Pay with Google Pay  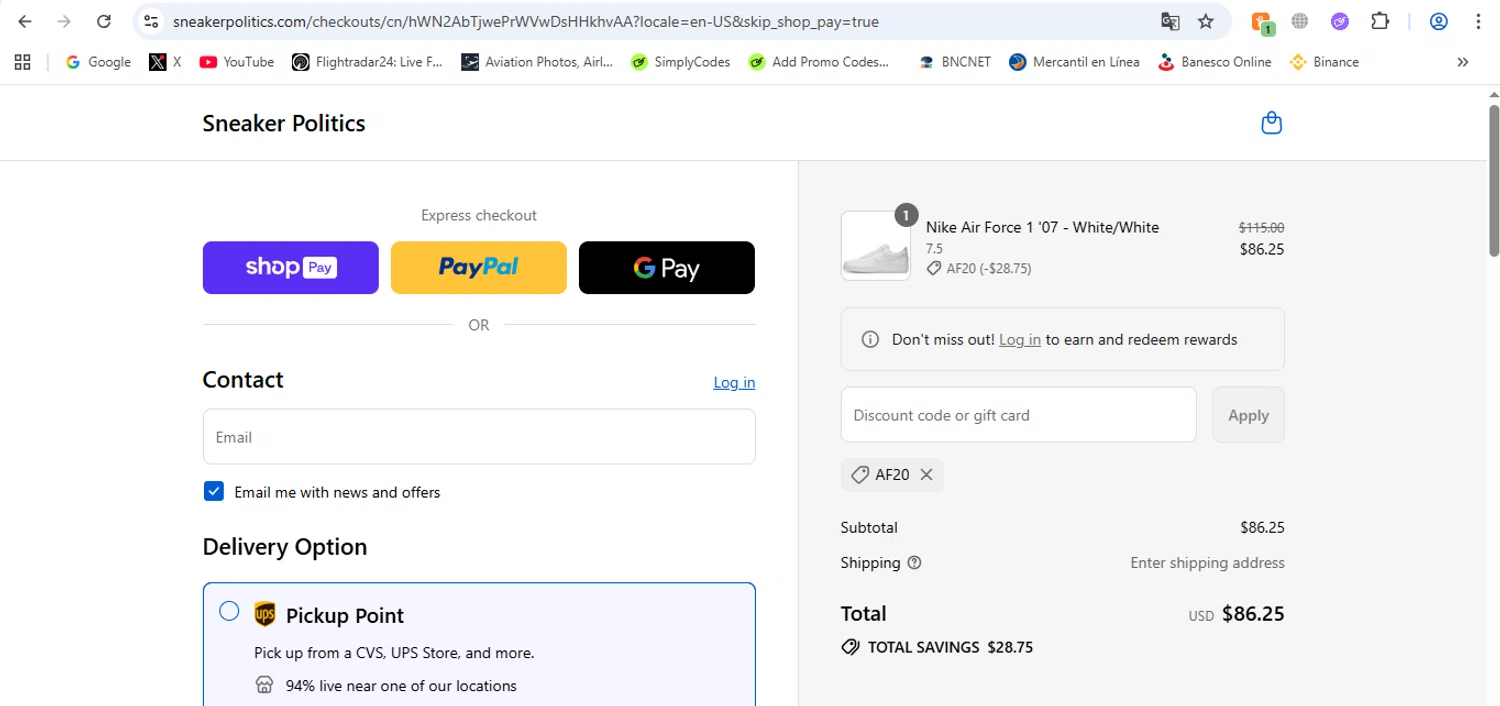[667, 268]
